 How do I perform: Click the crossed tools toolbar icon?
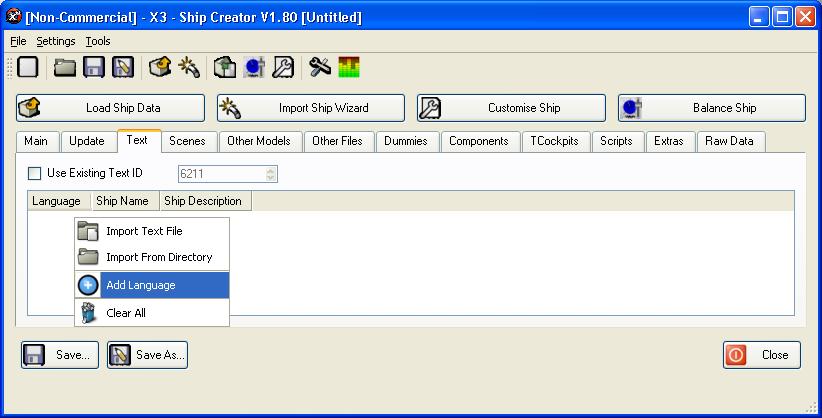[320, 67]
